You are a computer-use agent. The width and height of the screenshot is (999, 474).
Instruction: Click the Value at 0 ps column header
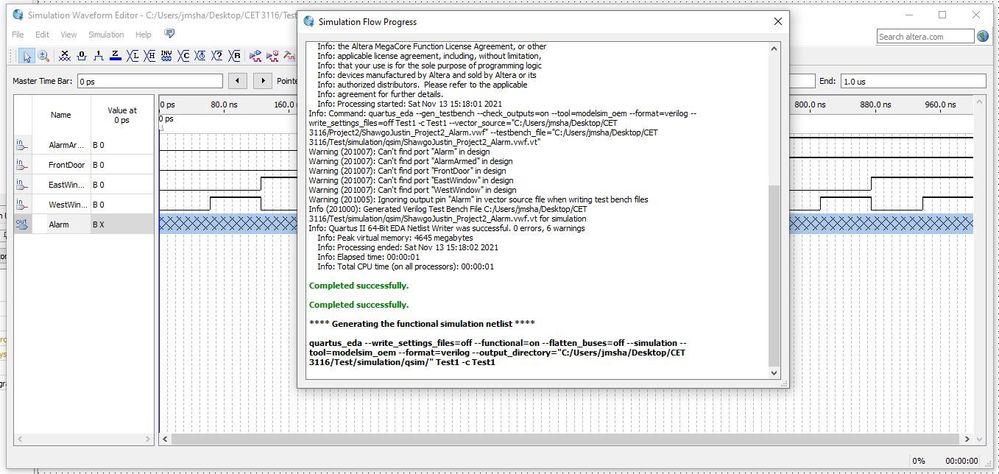click(122, 115)
